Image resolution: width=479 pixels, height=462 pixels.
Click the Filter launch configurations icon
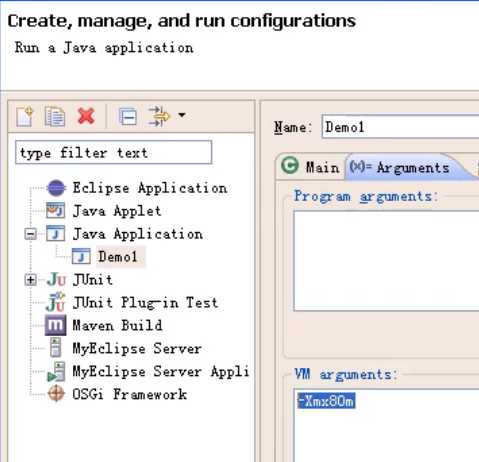click(159, 116)
